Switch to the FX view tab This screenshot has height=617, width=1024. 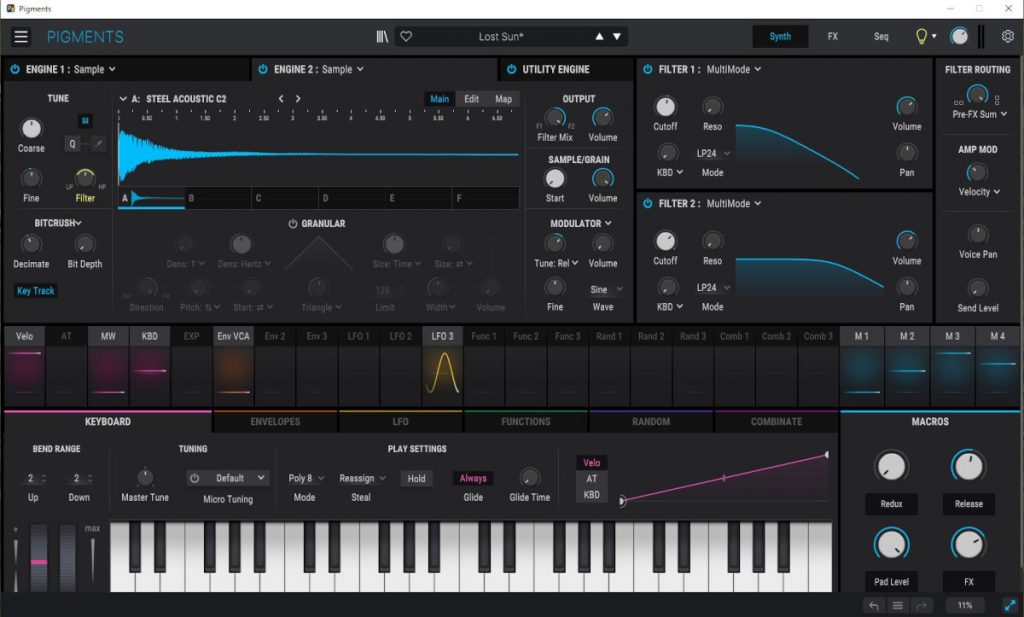833,37
